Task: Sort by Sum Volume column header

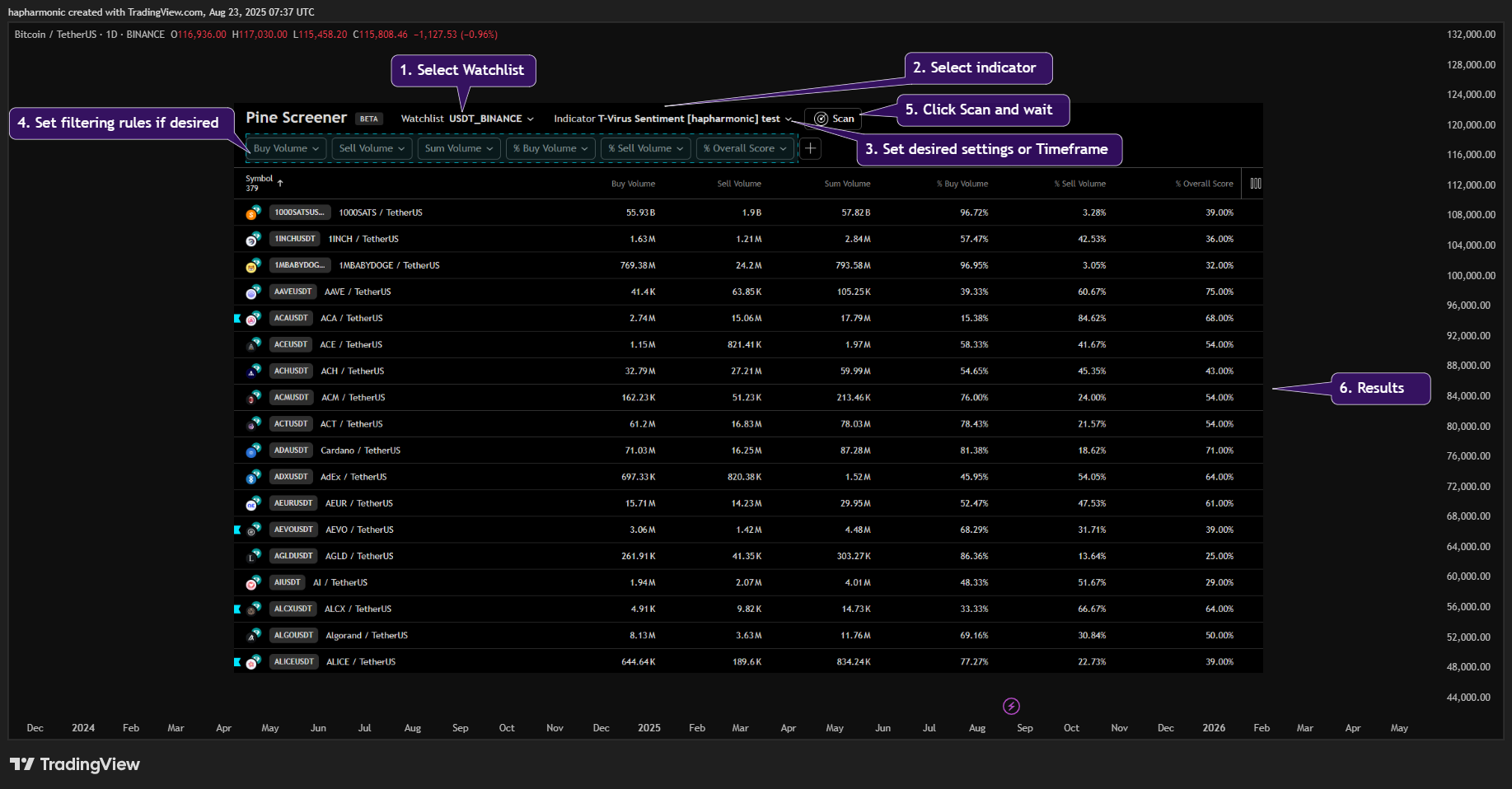Action: [x=847, y=184]
